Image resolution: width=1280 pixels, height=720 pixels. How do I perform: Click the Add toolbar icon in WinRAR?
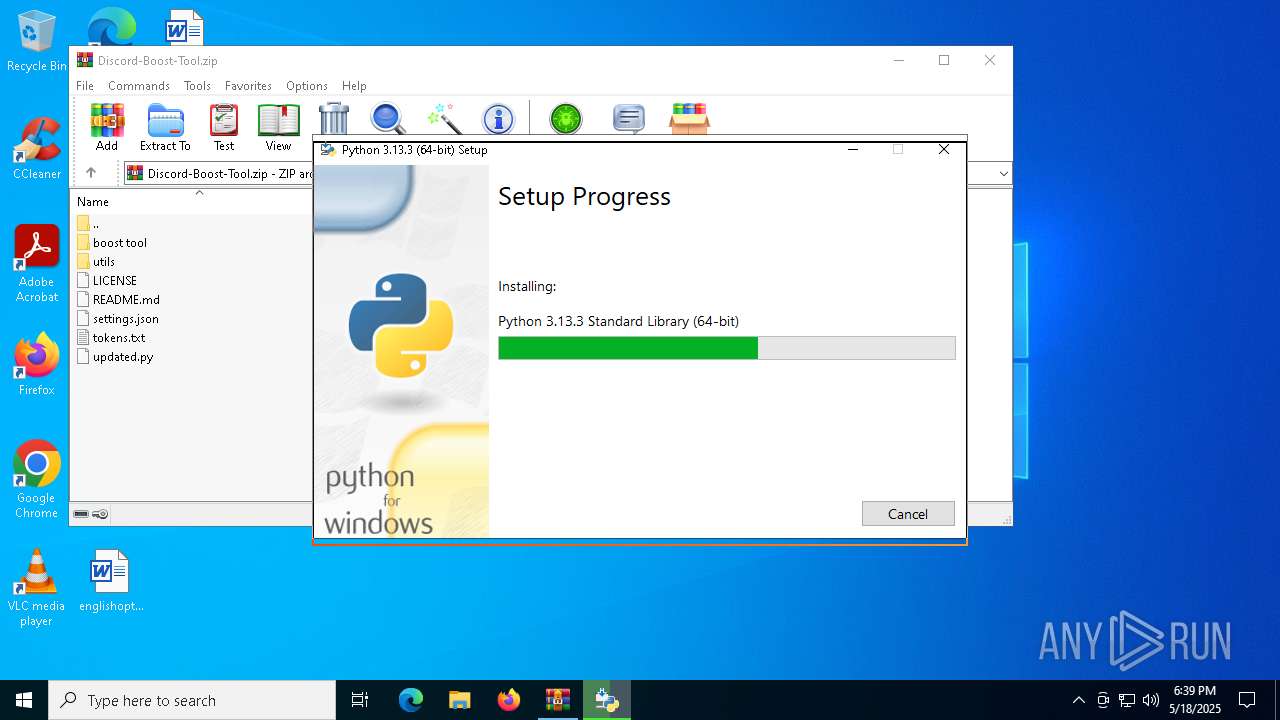(107, 127)
